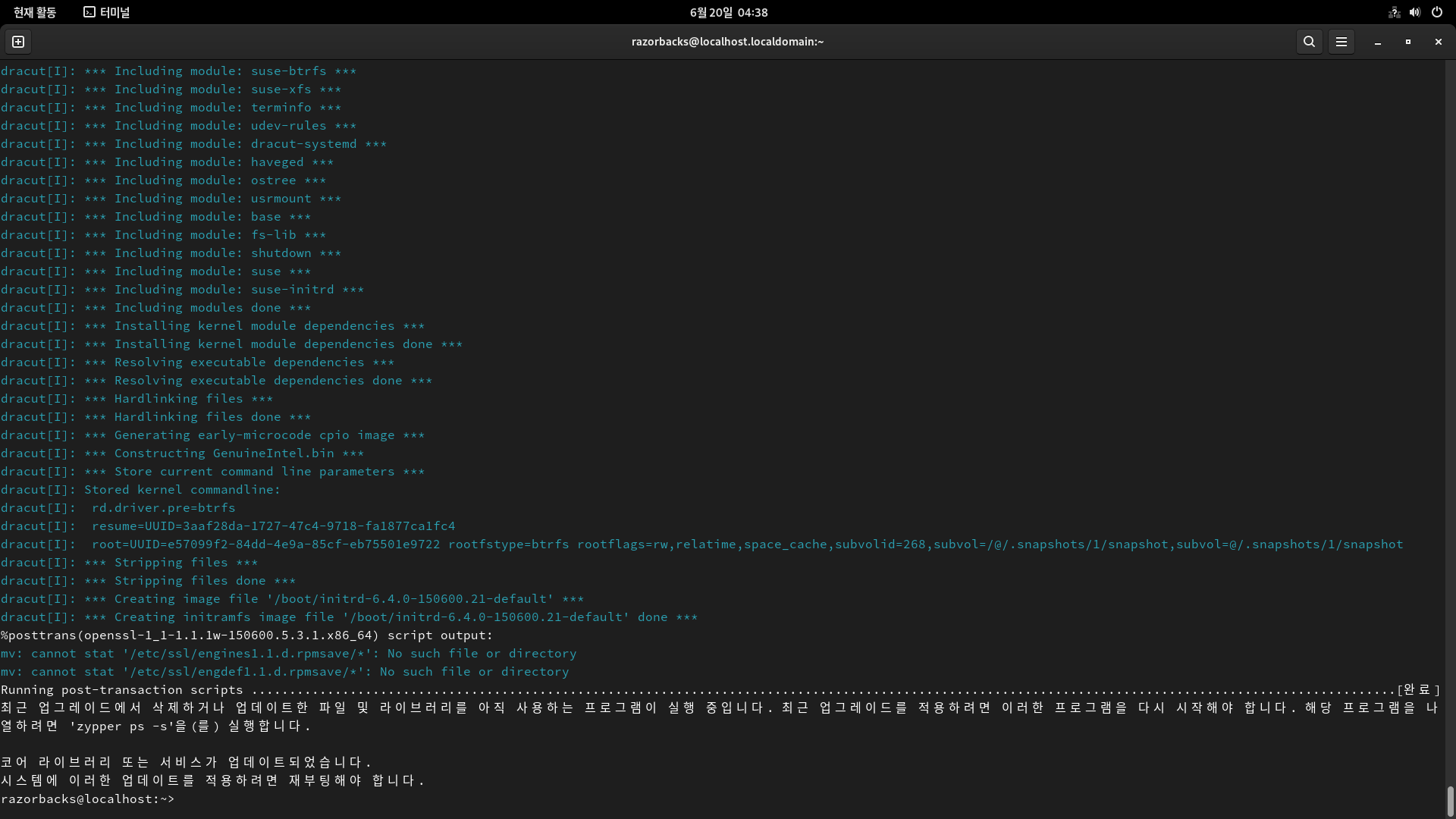1456x819 pixels.
Task: Click the razorbacks@localhost.localdomain window title
Action: point(727,42)
